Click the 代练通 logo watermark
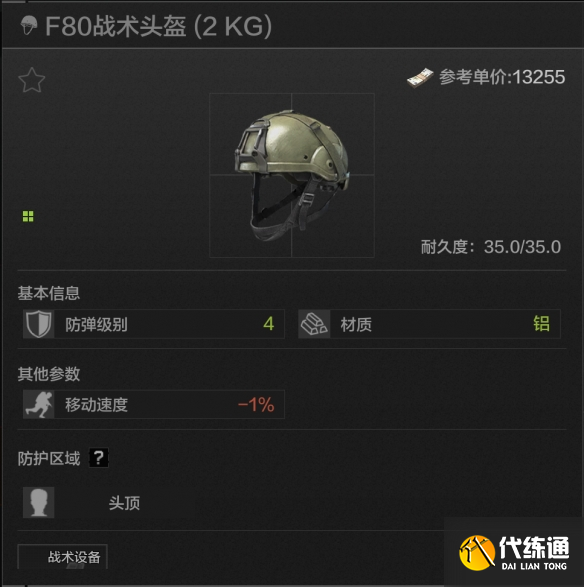The width and height of the screenshot is (584, 587). click(x=514, y=553)
